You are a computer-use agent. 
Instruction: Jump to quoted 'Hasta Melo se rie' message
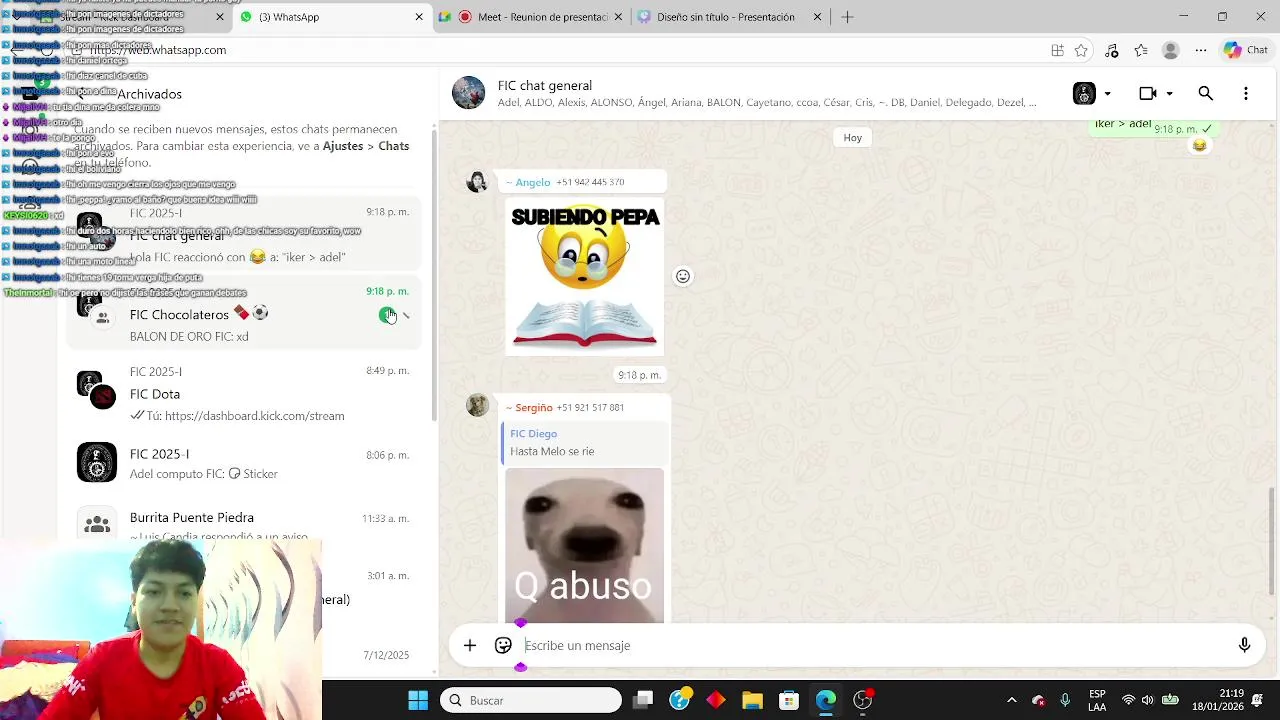click(x=584, y=442)
